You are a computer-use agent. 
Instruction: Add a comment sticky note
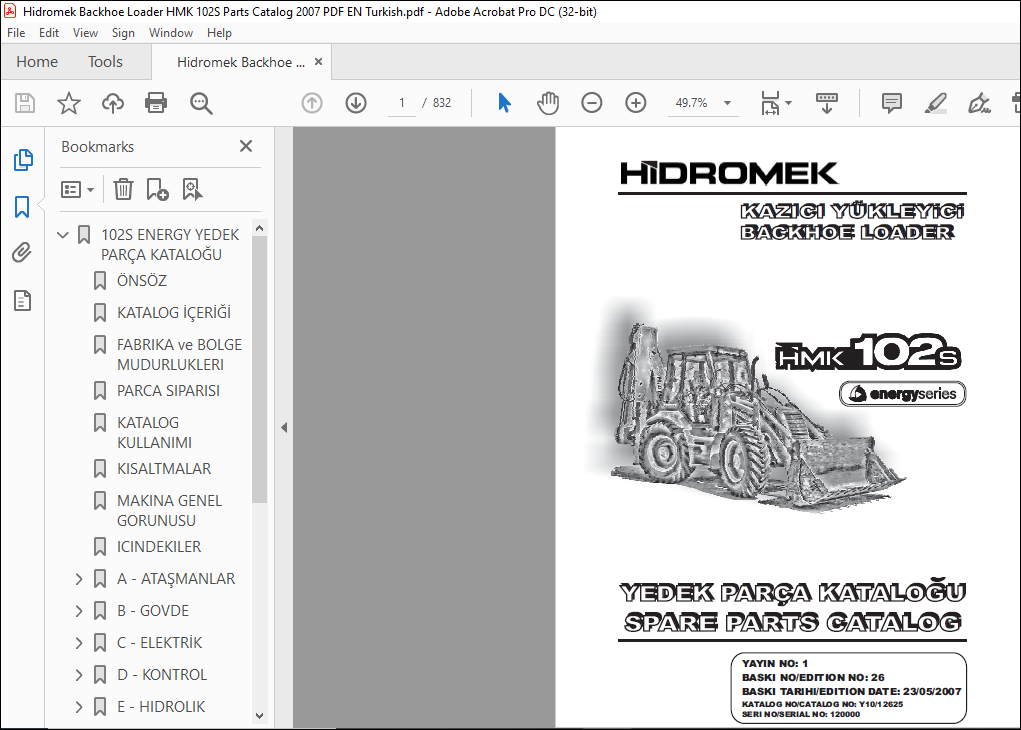pos(891,103)
